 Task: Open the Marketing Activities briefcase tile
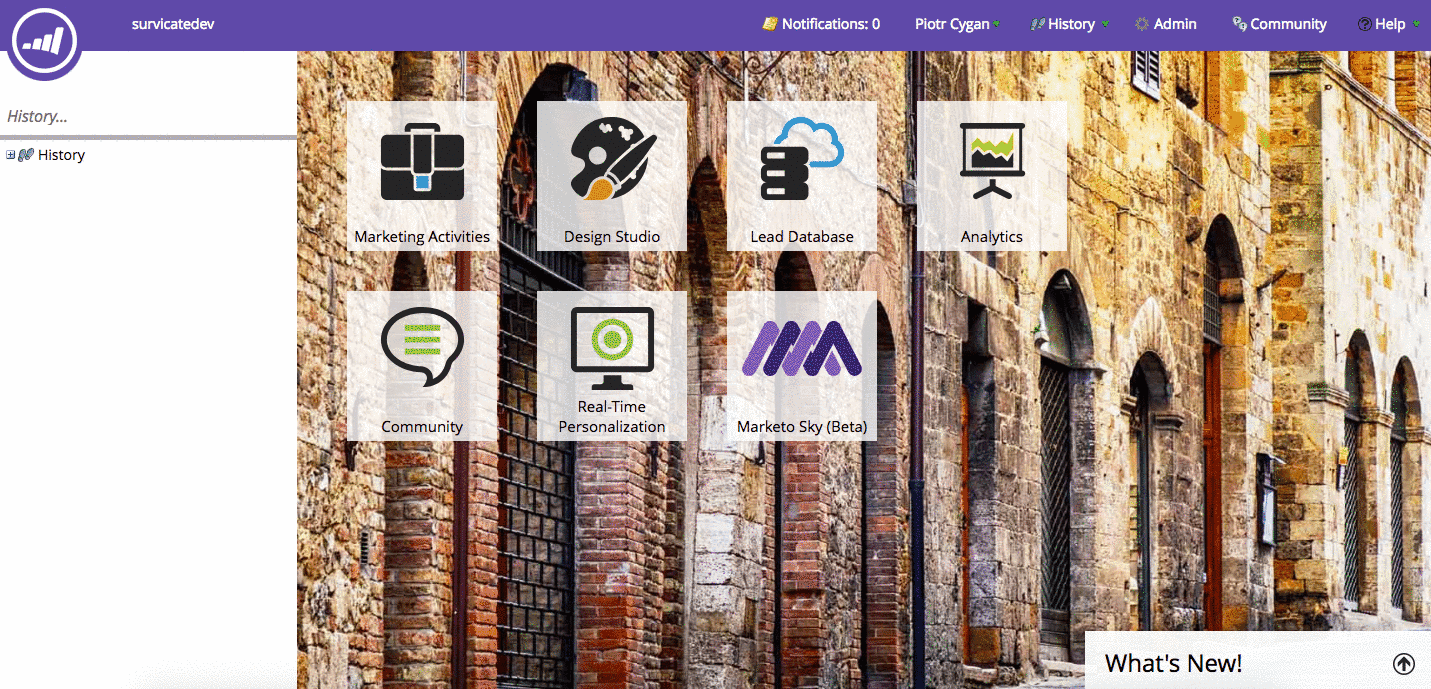tap(422, 176)
